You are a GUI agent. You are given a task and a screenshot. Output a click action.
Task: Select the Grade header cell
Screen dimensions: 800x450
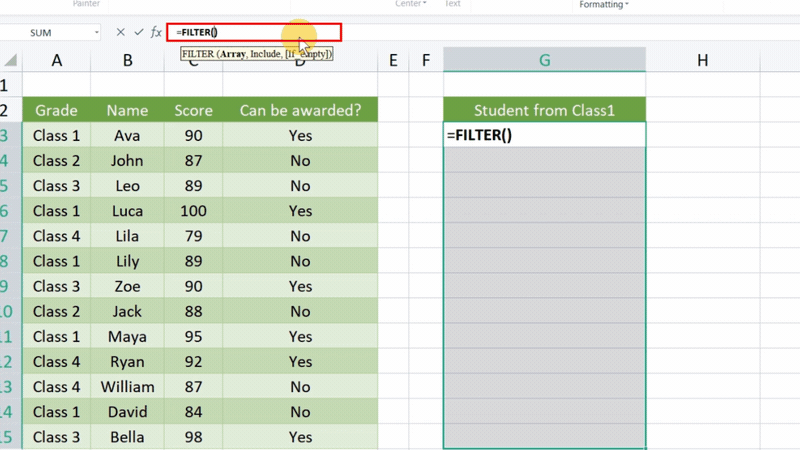pos(56,110)
